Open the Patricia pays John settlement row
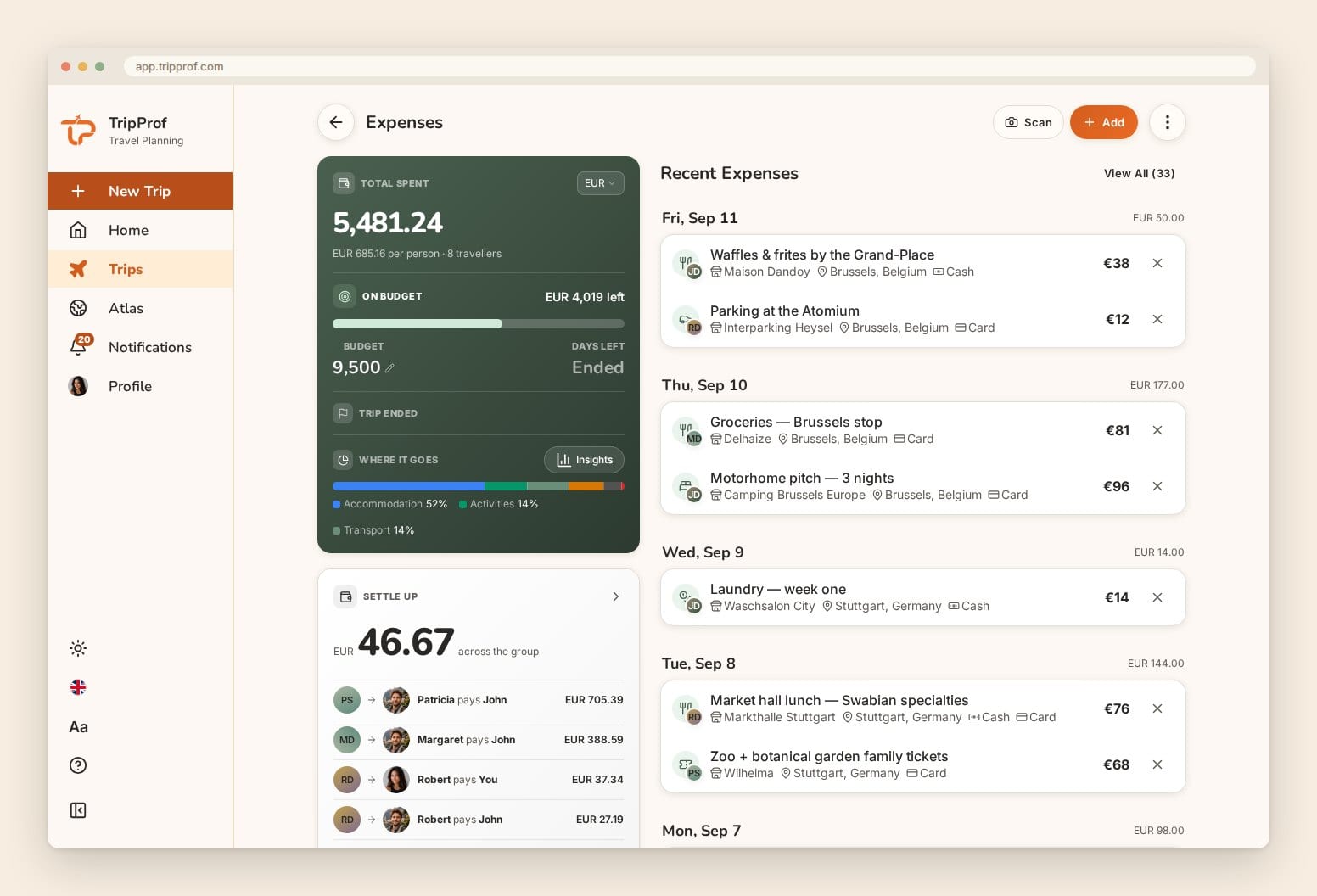This screenshot has width=1317, height=896. coord(479,700)
